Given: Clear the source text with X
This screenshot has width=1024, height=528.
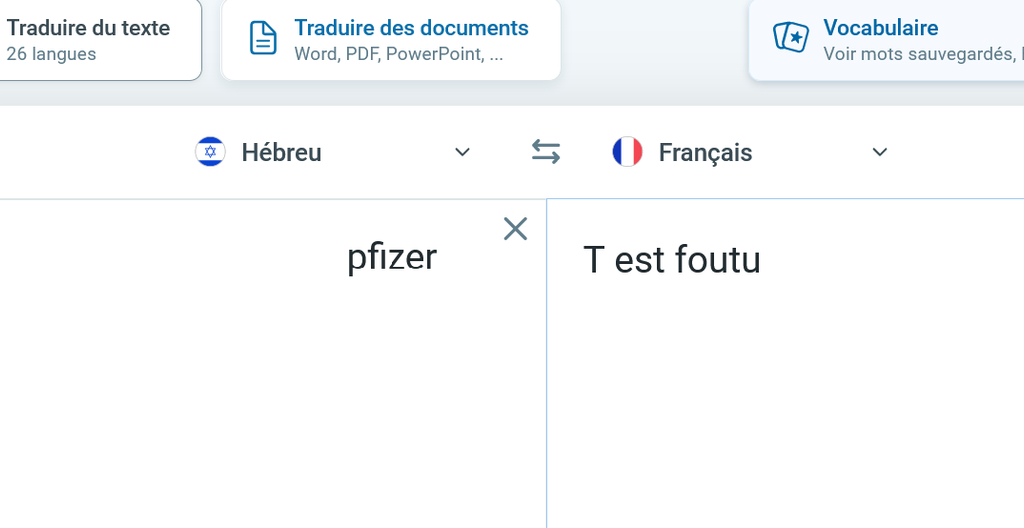Looking at the screenshot, I should click(515, 229).
